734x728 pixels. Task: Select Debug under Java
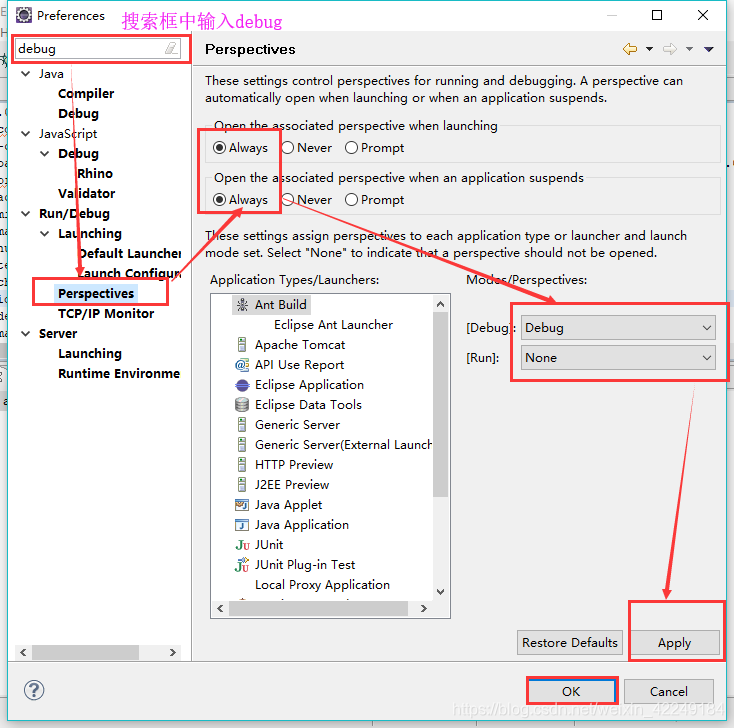78,114
